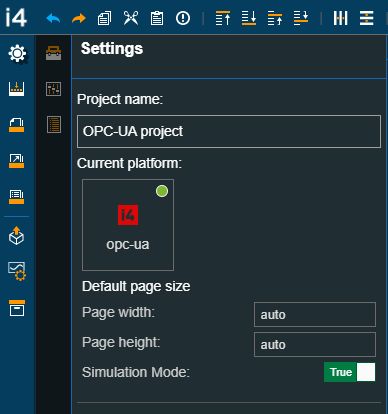Click the Project name input field

229,131
